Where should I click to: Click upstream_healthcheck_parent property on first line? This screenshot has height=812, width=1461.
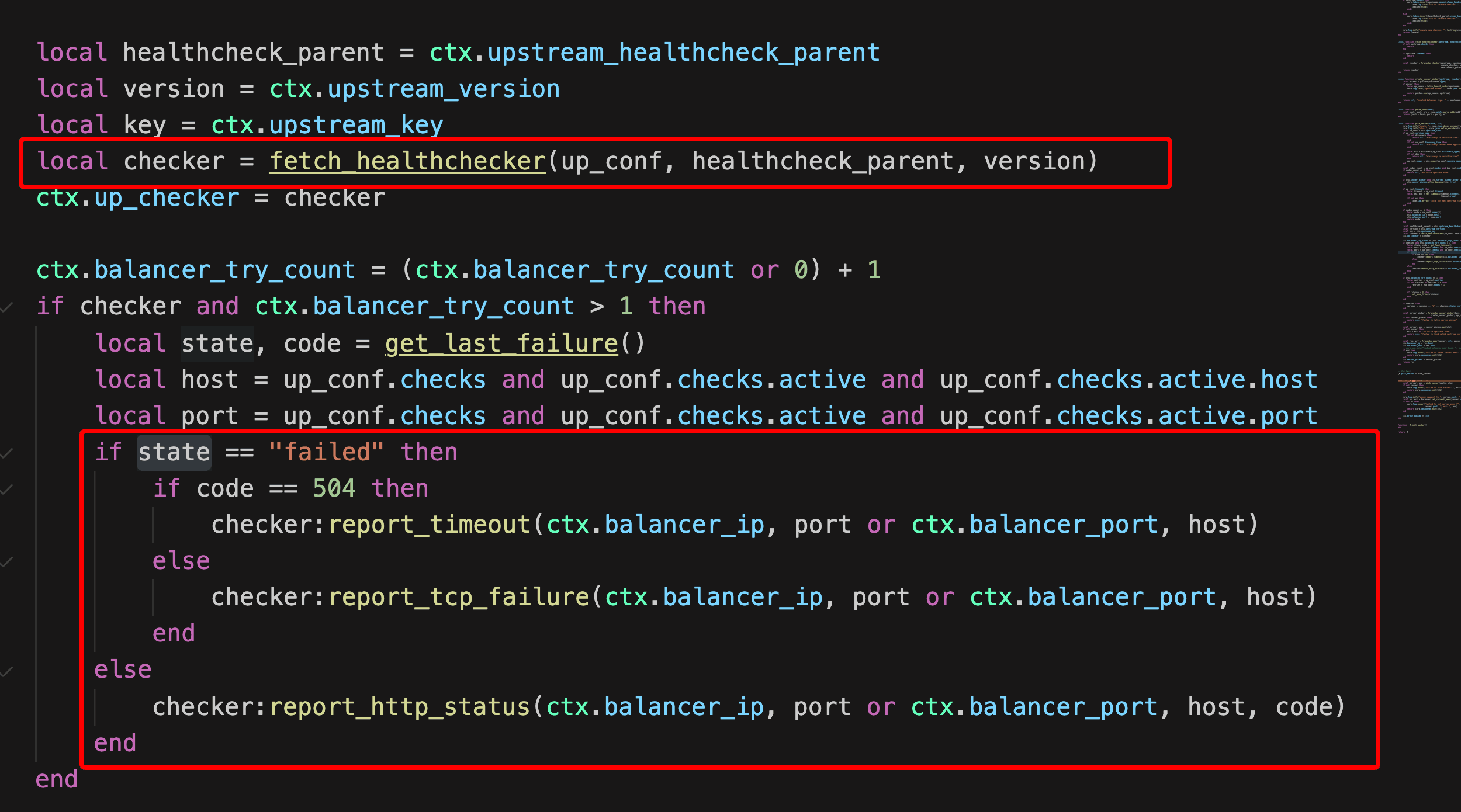tap(684, 53)
